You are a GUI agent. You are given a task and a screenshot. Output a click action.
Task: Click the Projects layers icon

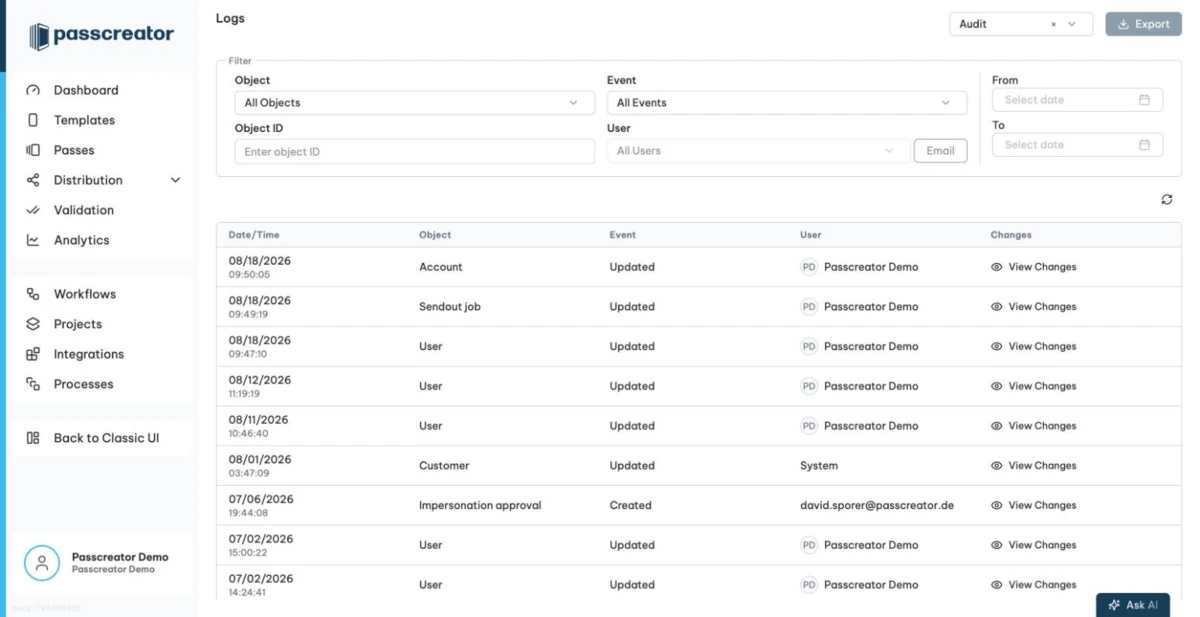point(33,324)
